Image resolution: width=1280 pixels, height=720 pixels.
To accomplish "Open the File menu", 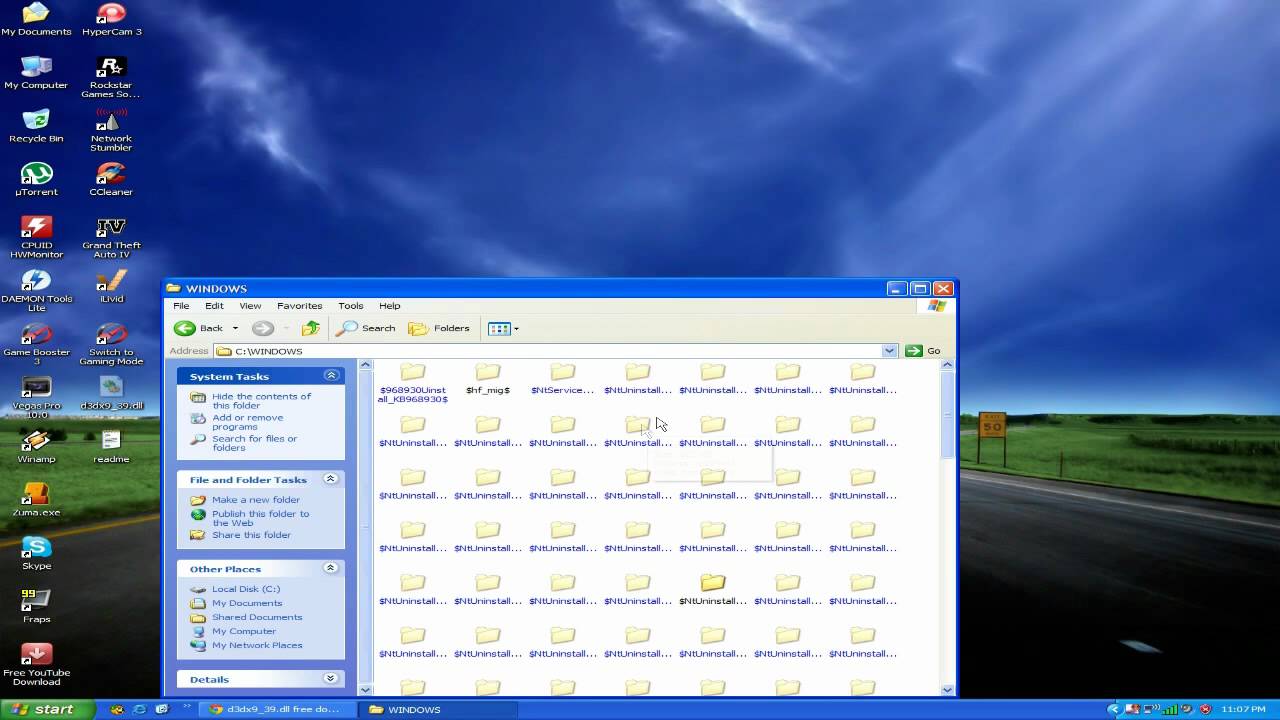I will (181, 306).
